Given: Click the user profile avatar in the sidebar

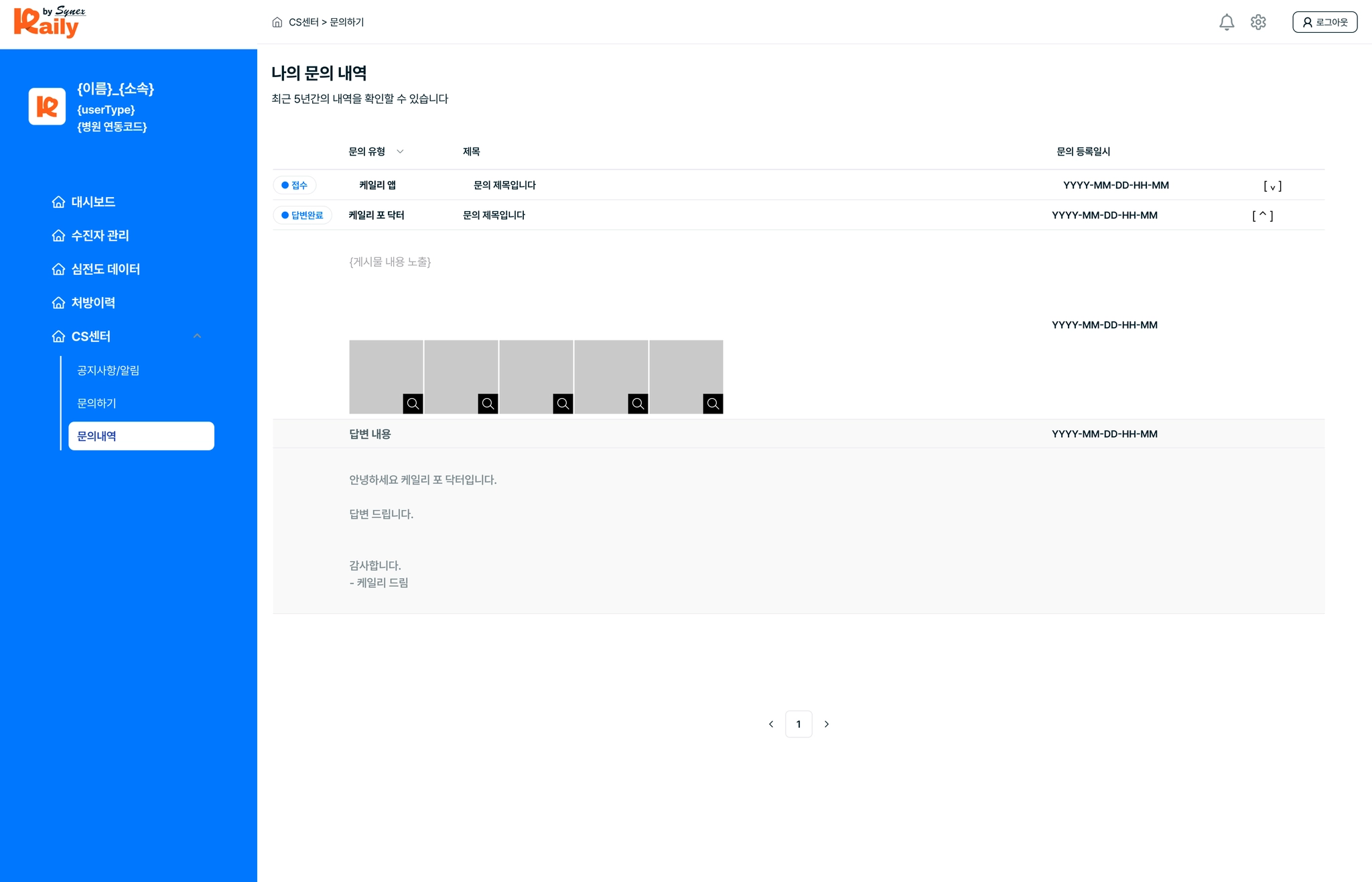Looking at the screenshot, I should click(x=47, y=106).
